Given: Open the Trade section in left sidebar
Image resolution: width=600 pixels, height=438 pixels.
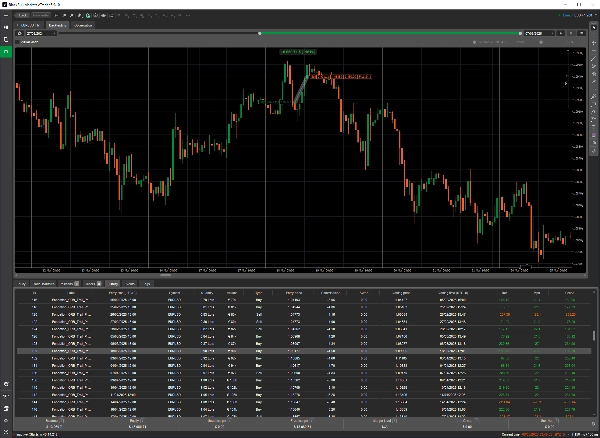Looking at the screenshot, I should 6,28.
